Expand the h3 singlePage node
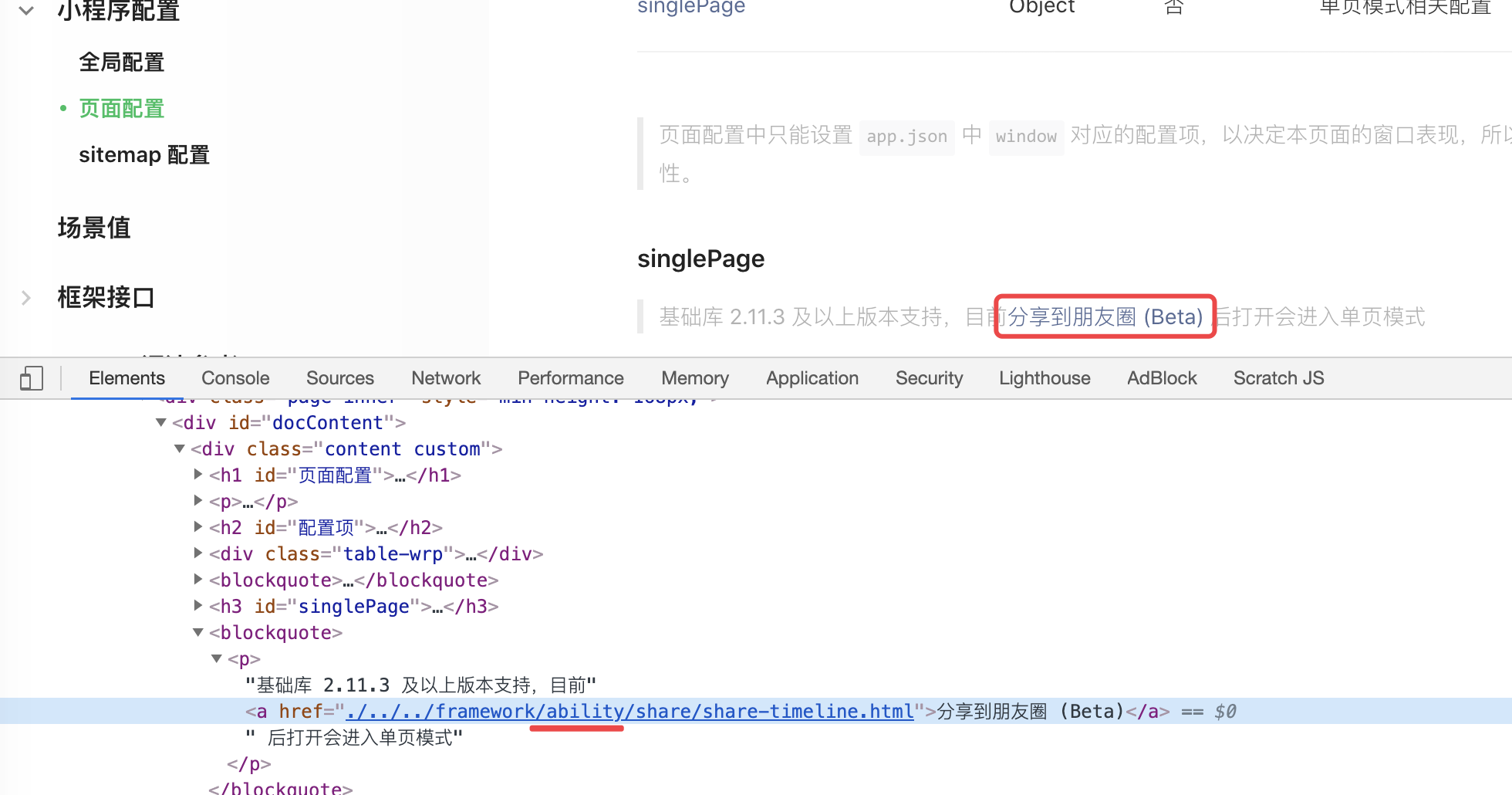This screenshot has height=795, width=1512. tap(198, 606)
